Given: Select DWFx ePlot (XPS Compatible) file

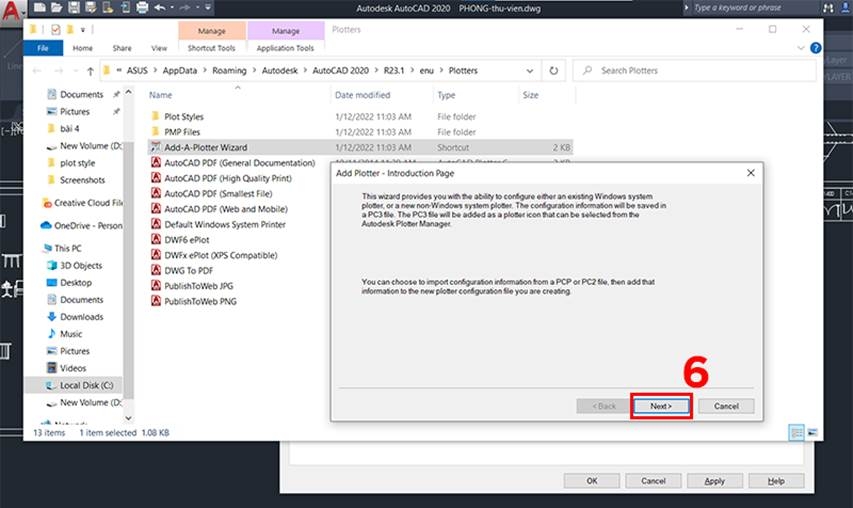Looking at the screenshot, I should point(220,255).
